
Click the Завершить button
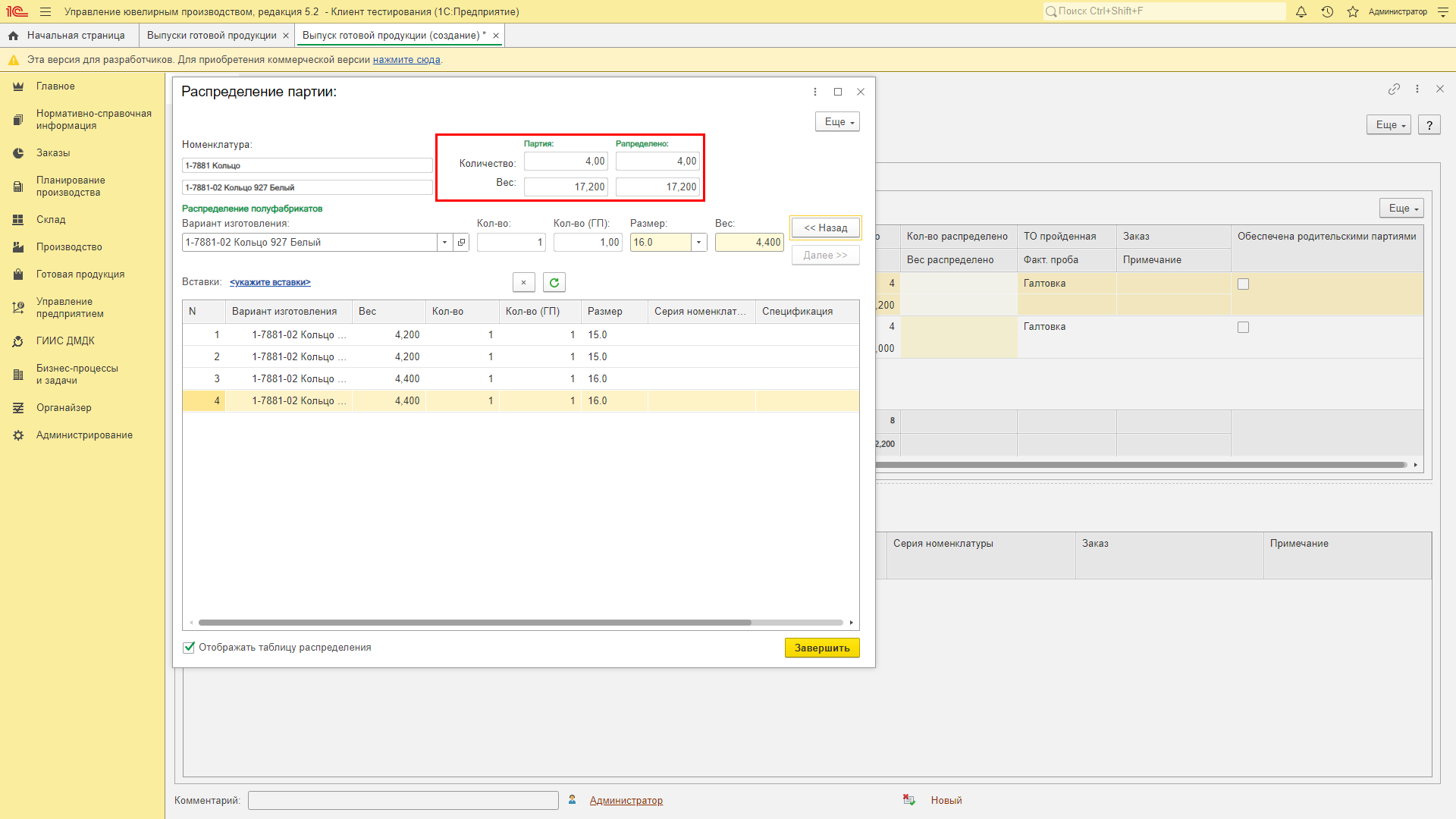[x=822, y=648]
